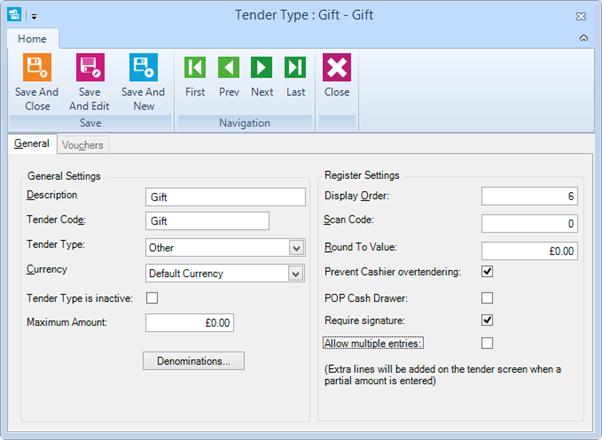Navigate to the Prev record

(229, 67)
